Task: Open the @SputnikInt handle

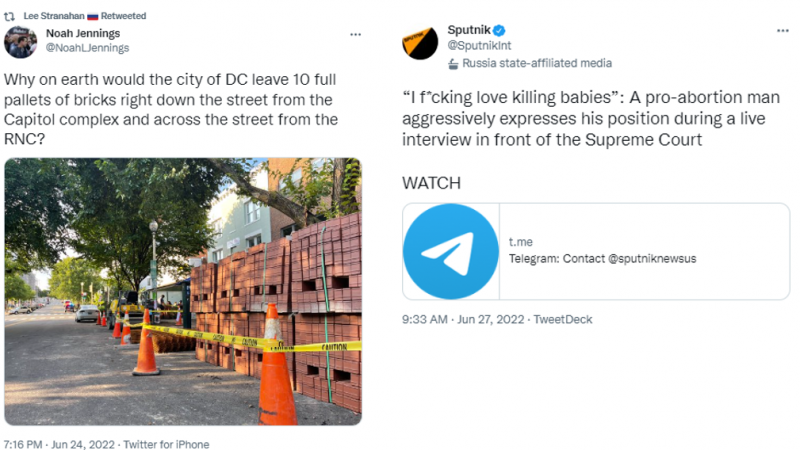Action: pyautogui.click(x=479, y=45)
